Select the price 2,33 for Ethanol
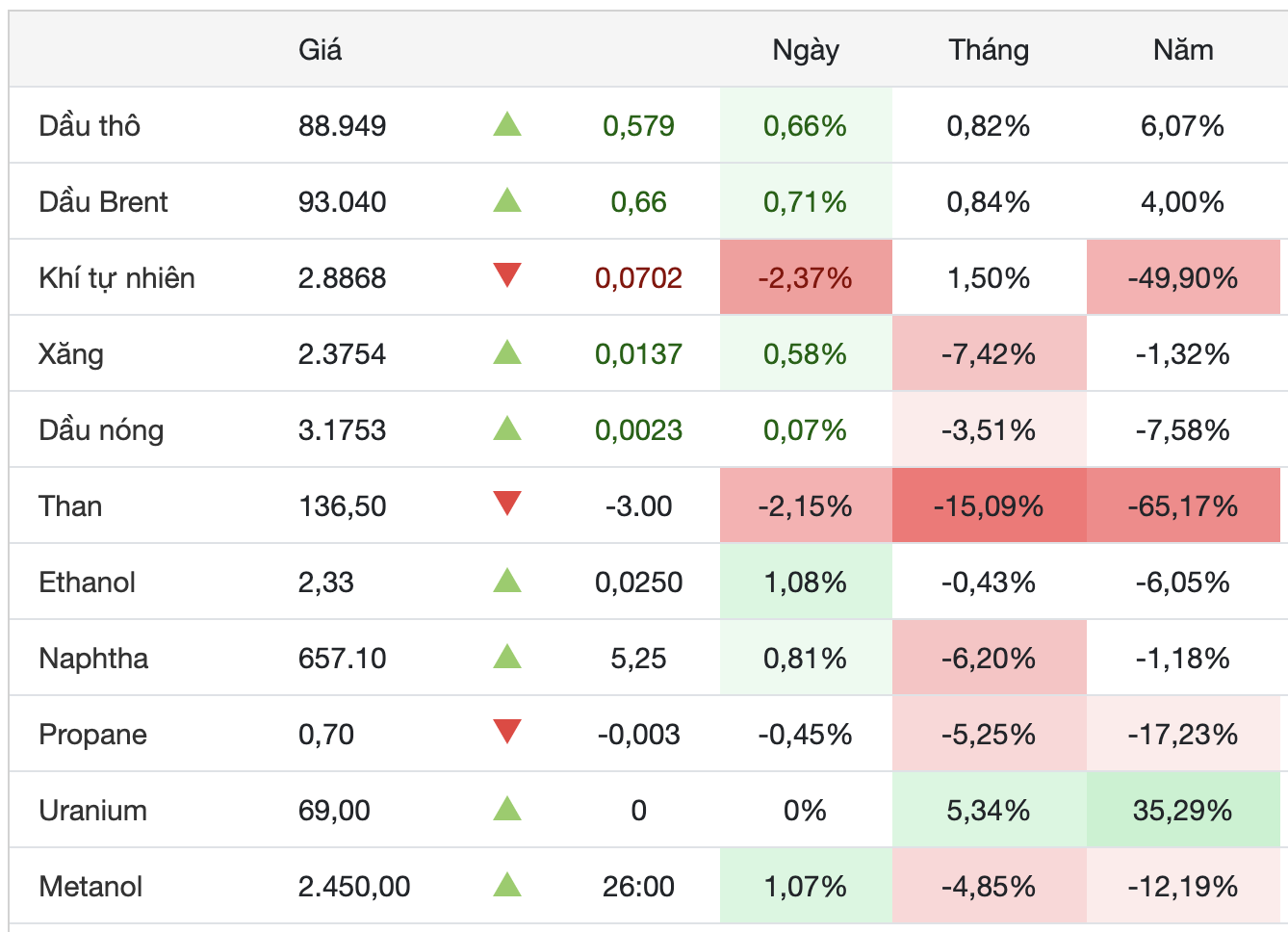Screen dimensions: 1288x932 click(x=326, y=582)
